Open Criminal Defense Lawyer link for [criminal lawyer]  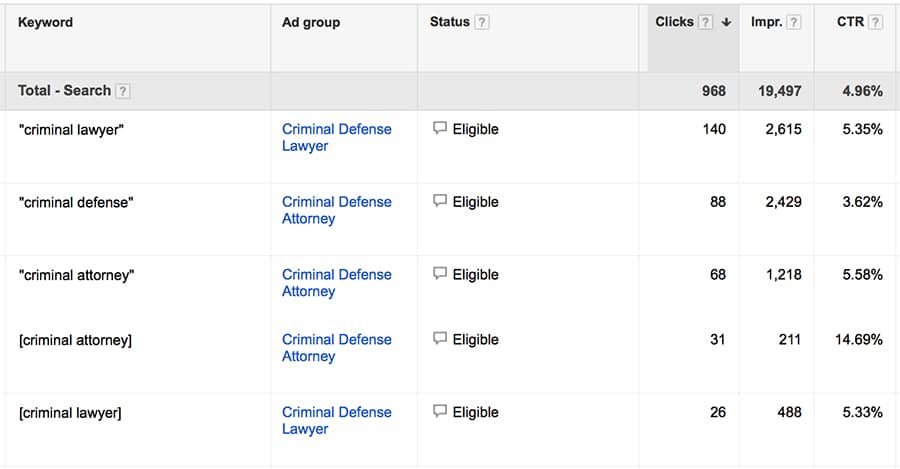point(336,420)
